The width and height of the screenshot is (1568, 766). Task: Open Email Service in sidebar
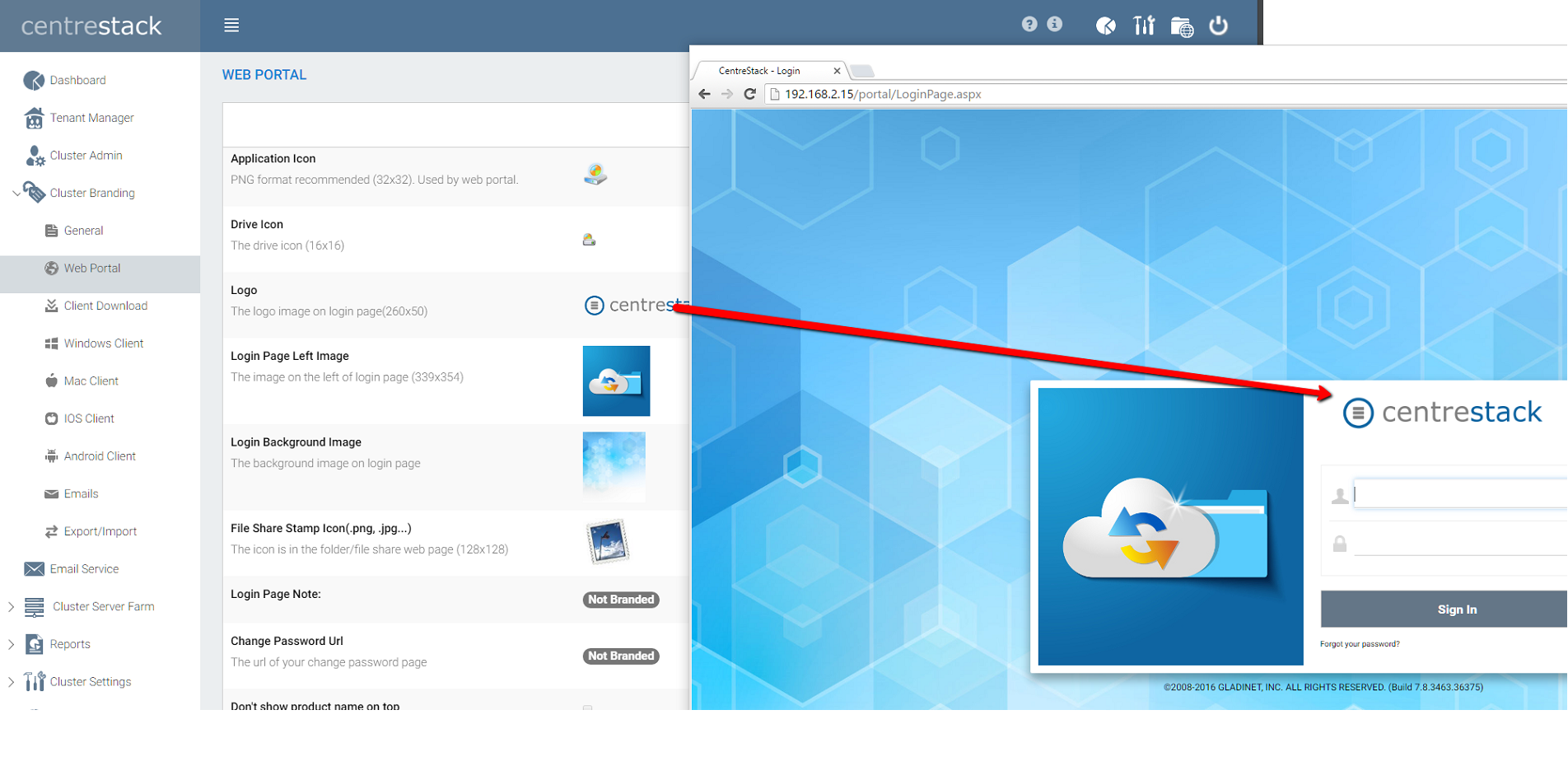(x=84, y=569)
